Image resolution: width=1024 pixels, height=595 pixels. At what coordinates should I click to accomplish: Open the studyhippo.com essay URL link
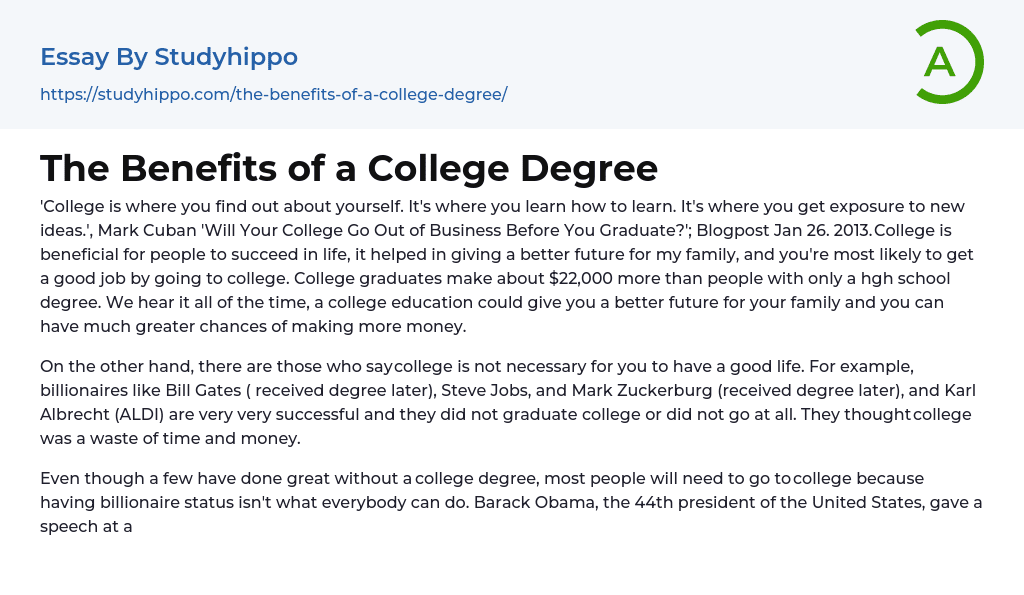click(x=273, y=94)
